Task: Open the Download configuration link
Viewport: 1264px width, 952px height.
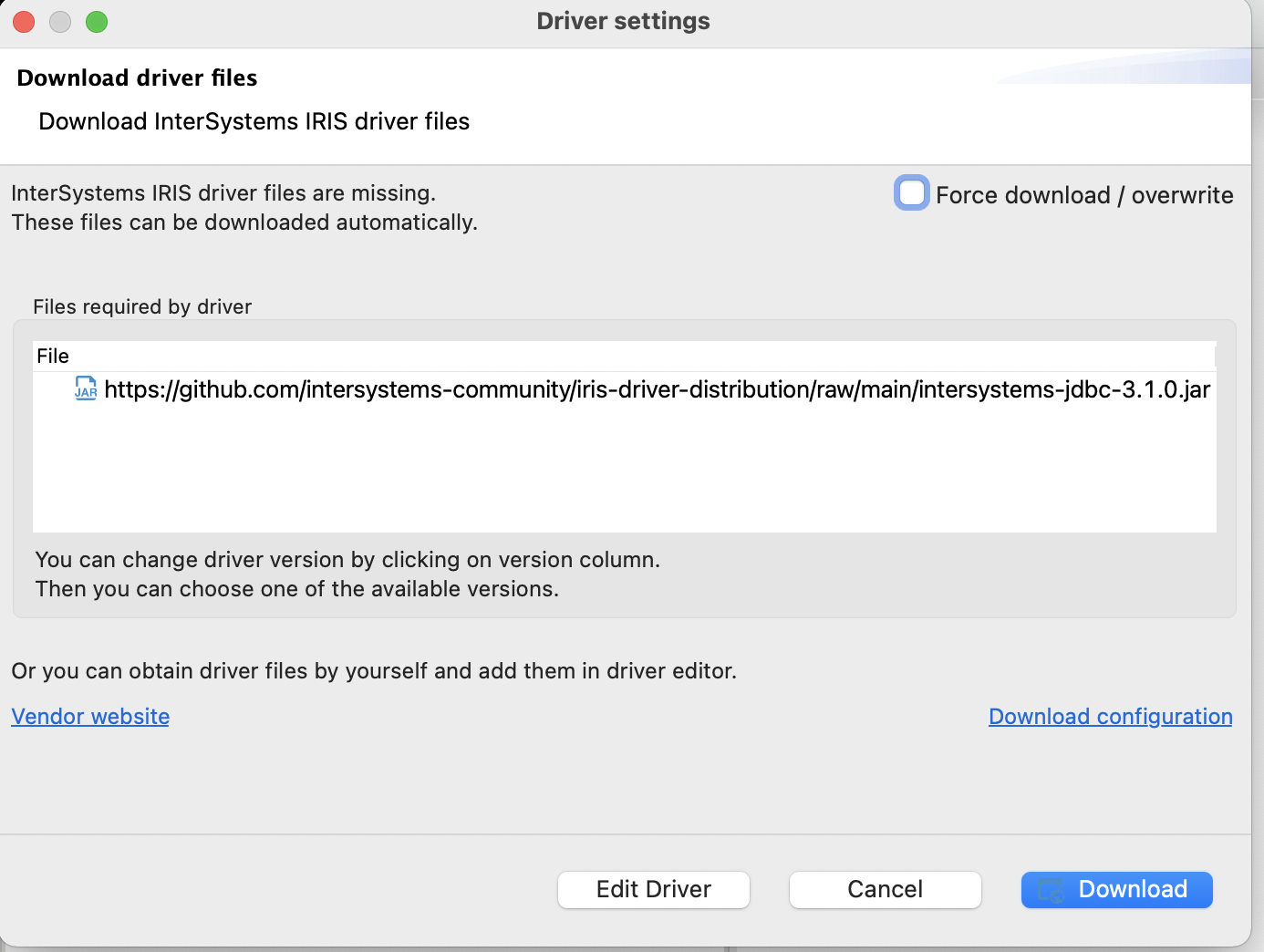Action: pyautogui.click(x=1110, y=717)
